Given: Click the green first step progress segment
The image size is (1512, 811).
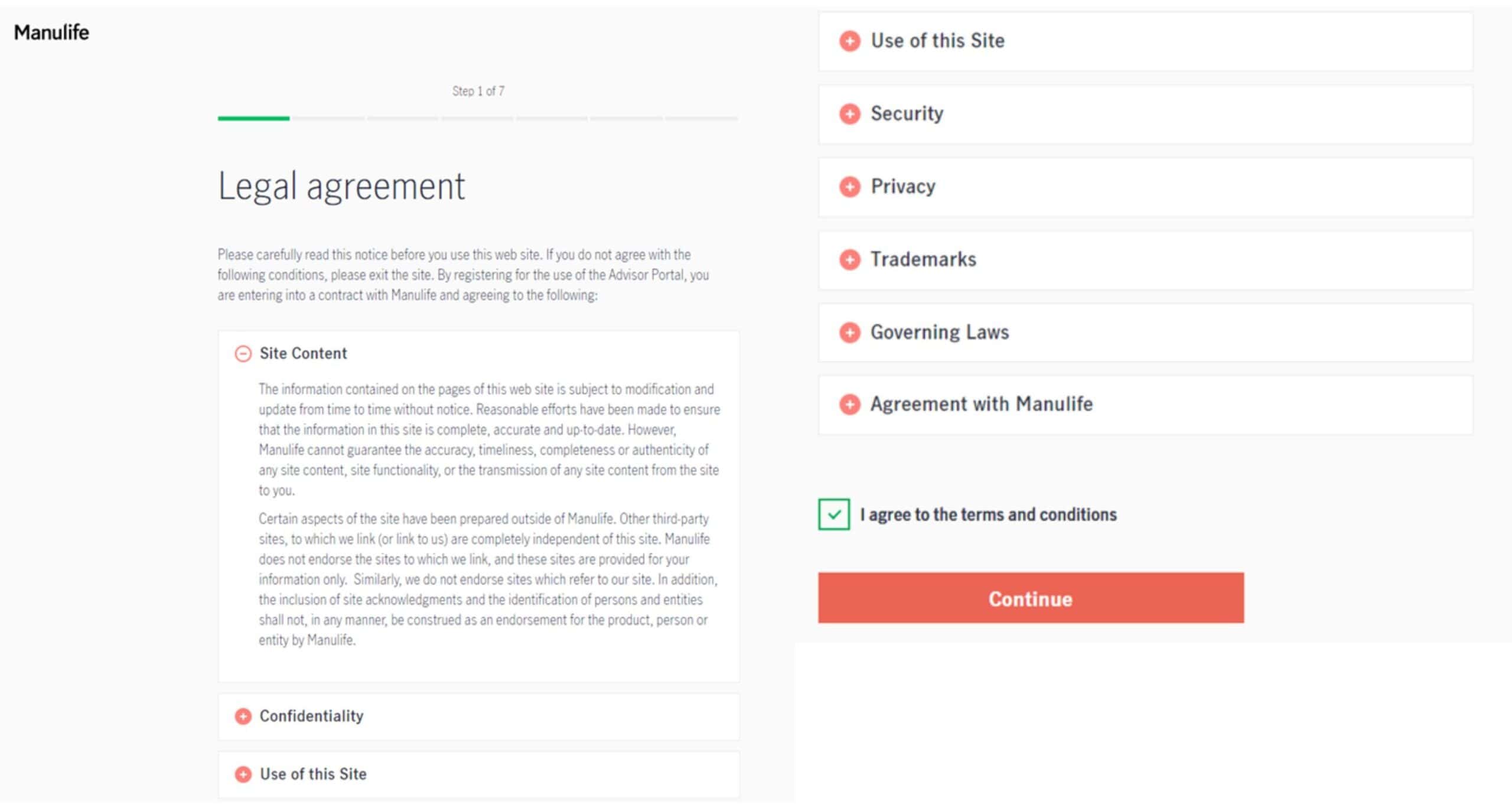Looking at the screenshot, I should (253, 119).
